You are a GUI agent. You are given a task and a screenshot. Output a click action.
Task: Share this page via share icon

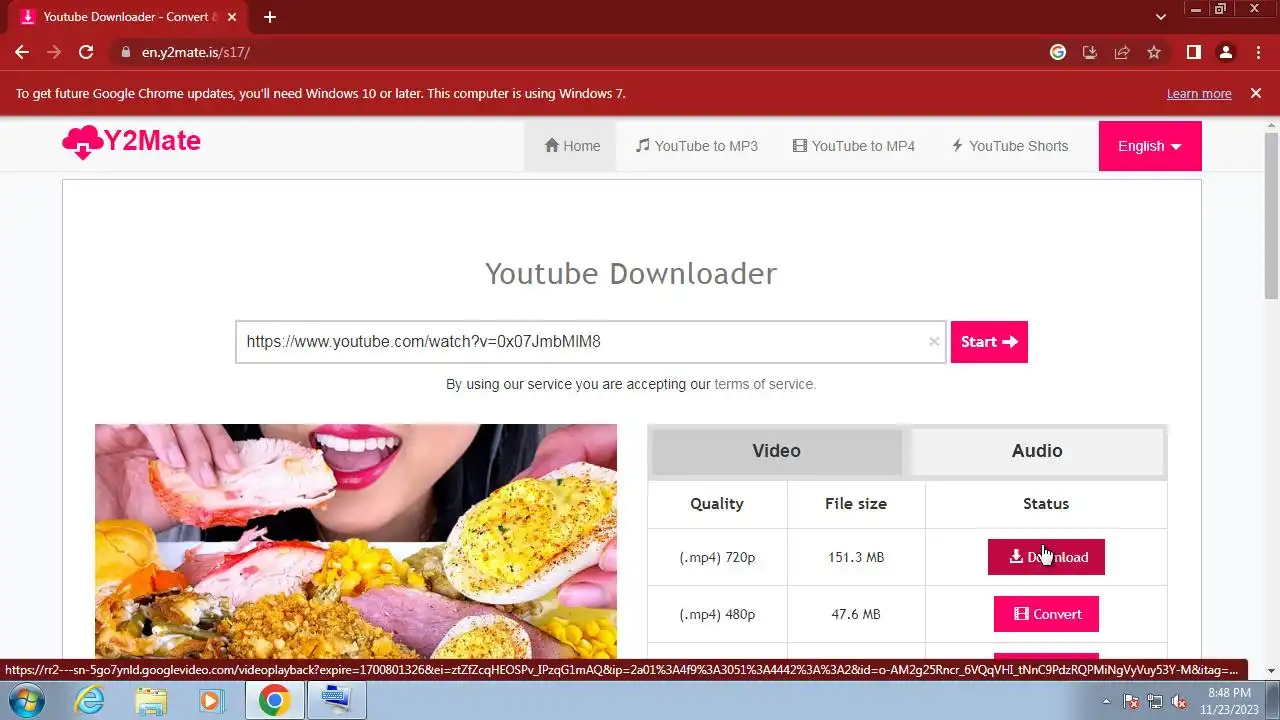[1122, 52]
